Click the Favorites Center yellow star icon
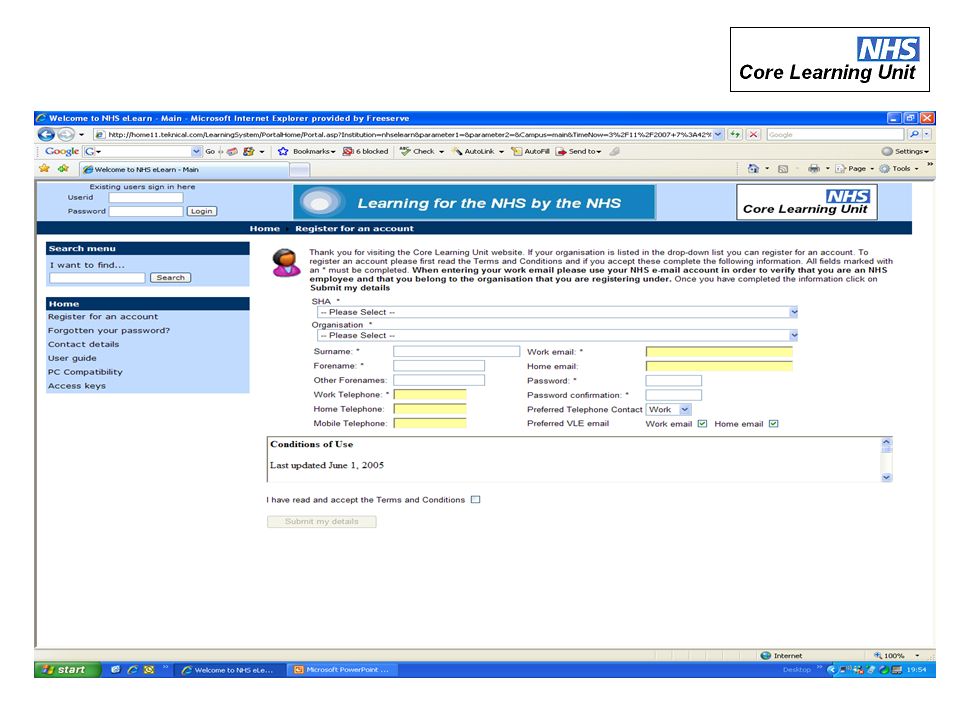Screen dimensions: 960x720 point(44,168)
